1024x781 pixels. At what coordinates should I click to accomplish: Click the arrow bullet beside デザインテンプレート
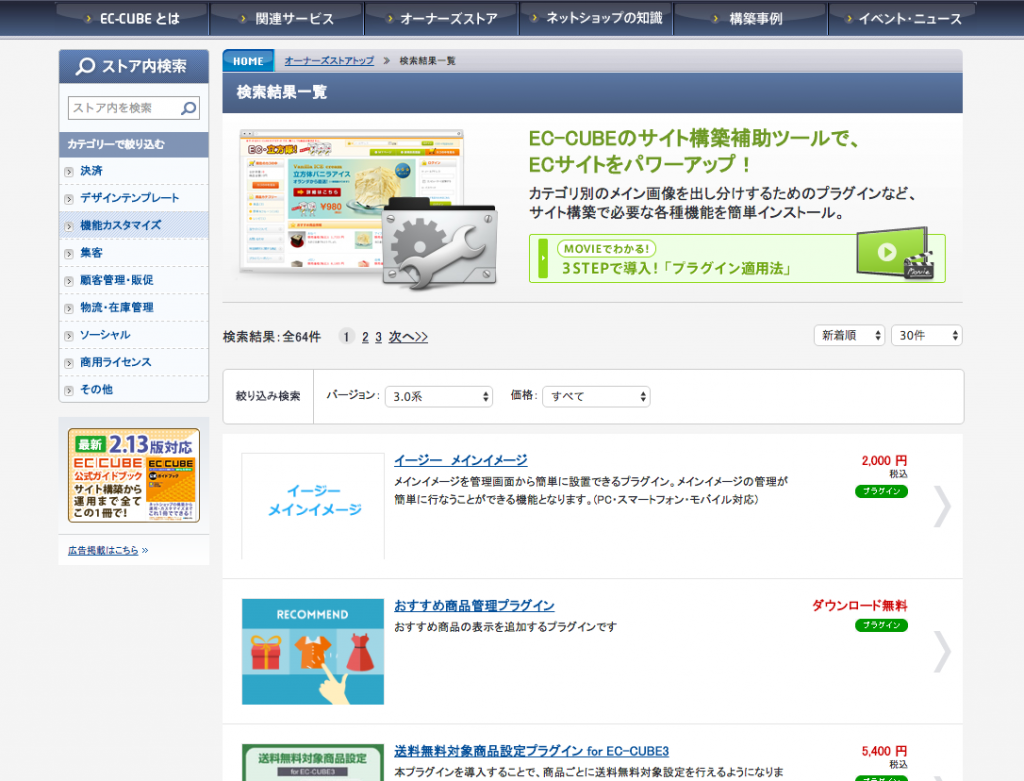[69, 199]
